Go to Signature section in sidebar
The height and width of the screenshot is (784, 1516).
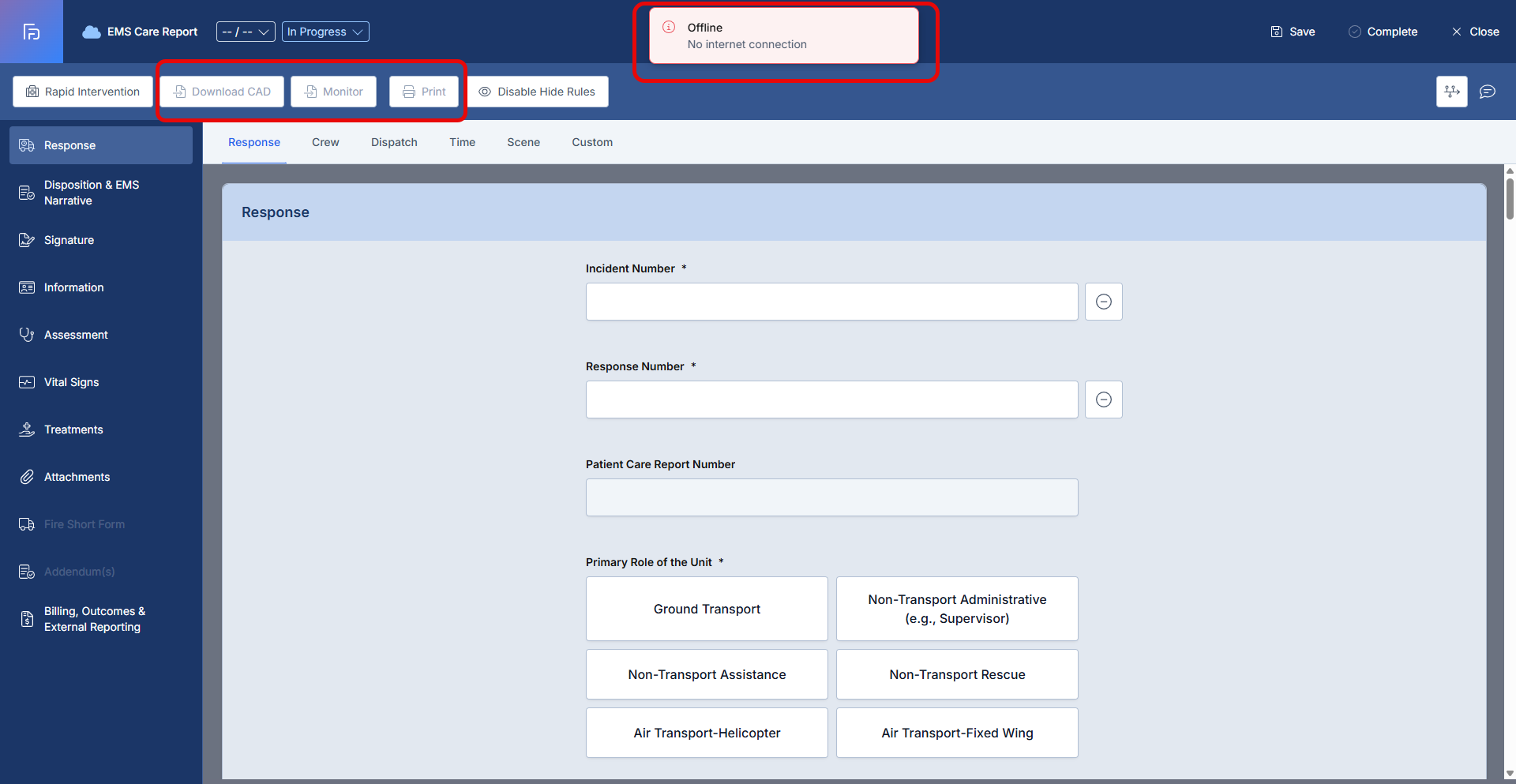point(101,240)
